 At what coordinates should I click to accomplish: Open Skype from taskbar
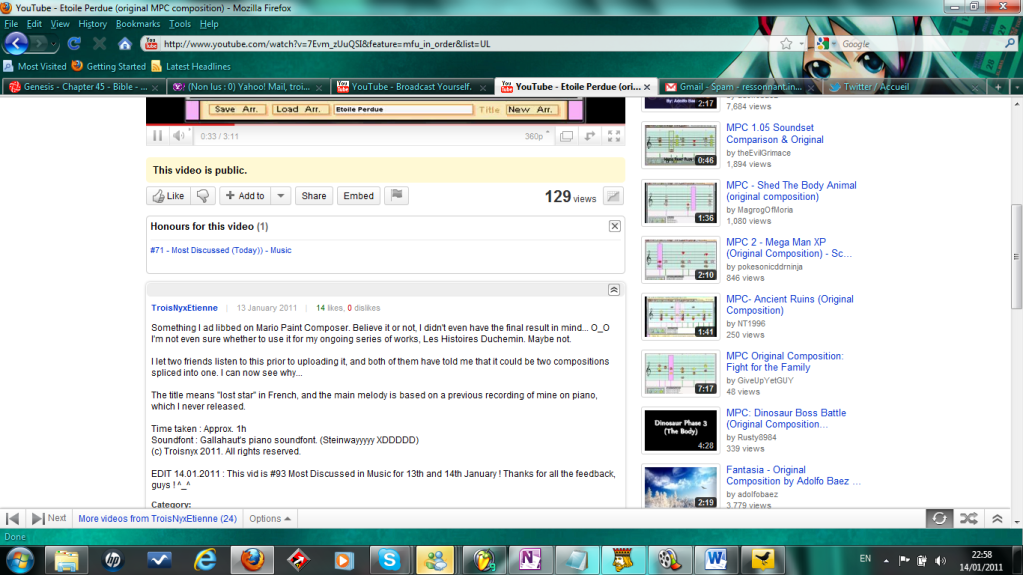pyautogui.click(x=389, y=560)
